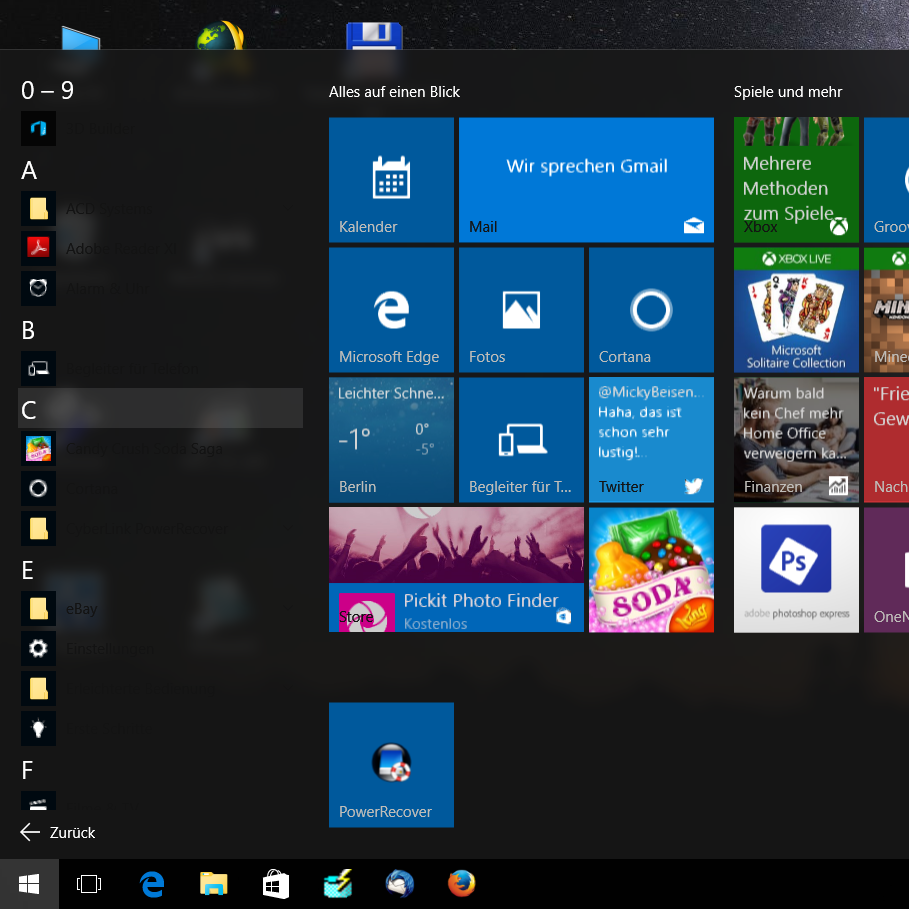Viewport: 909px width, 909px height.
Task: Open the Kalender tile
Action: pyautogui.click(x=391, y=180)
